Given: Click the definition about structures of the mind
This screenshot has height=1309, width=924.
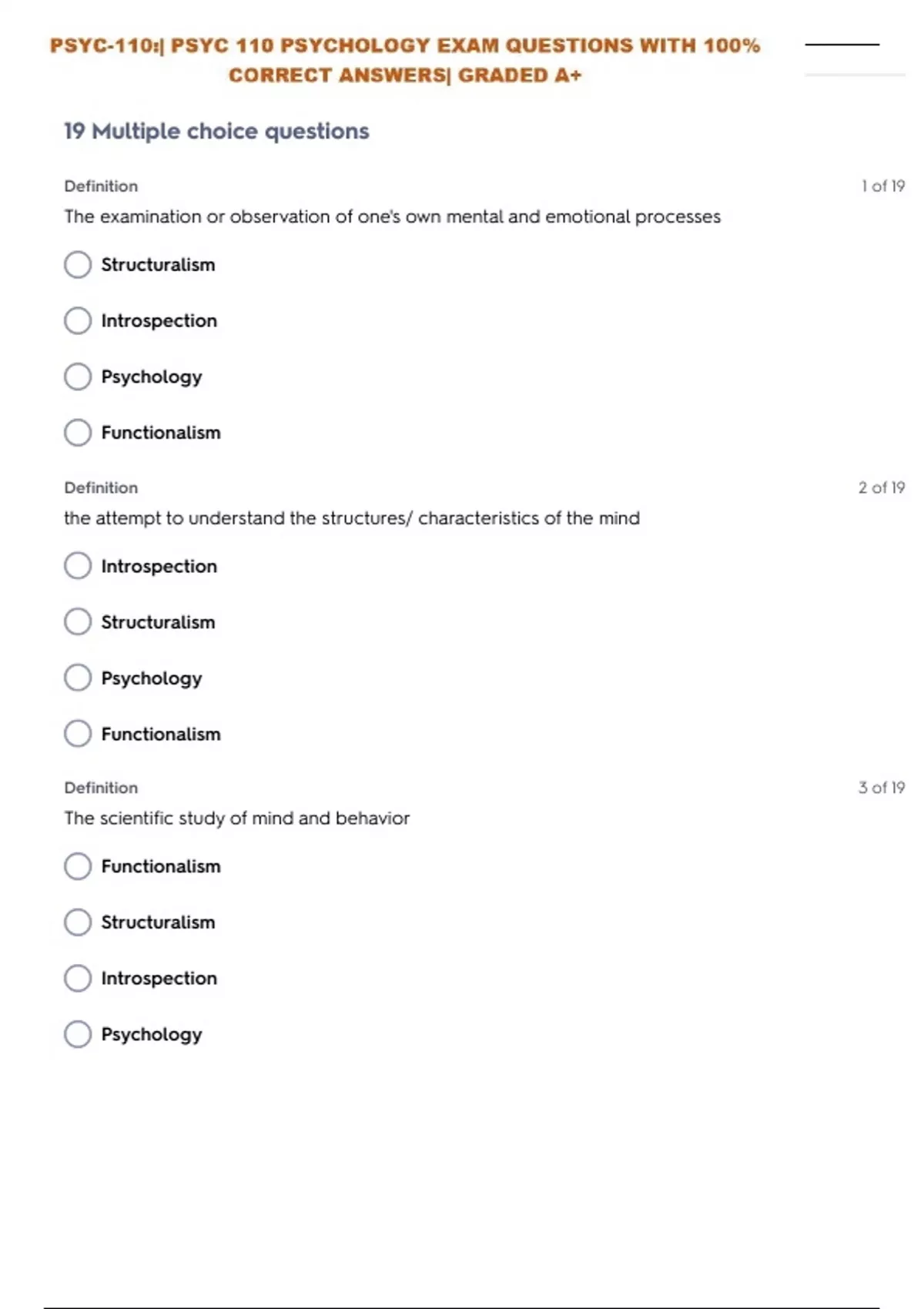Looking at the screenshot, I should click(x=351, y=518).
